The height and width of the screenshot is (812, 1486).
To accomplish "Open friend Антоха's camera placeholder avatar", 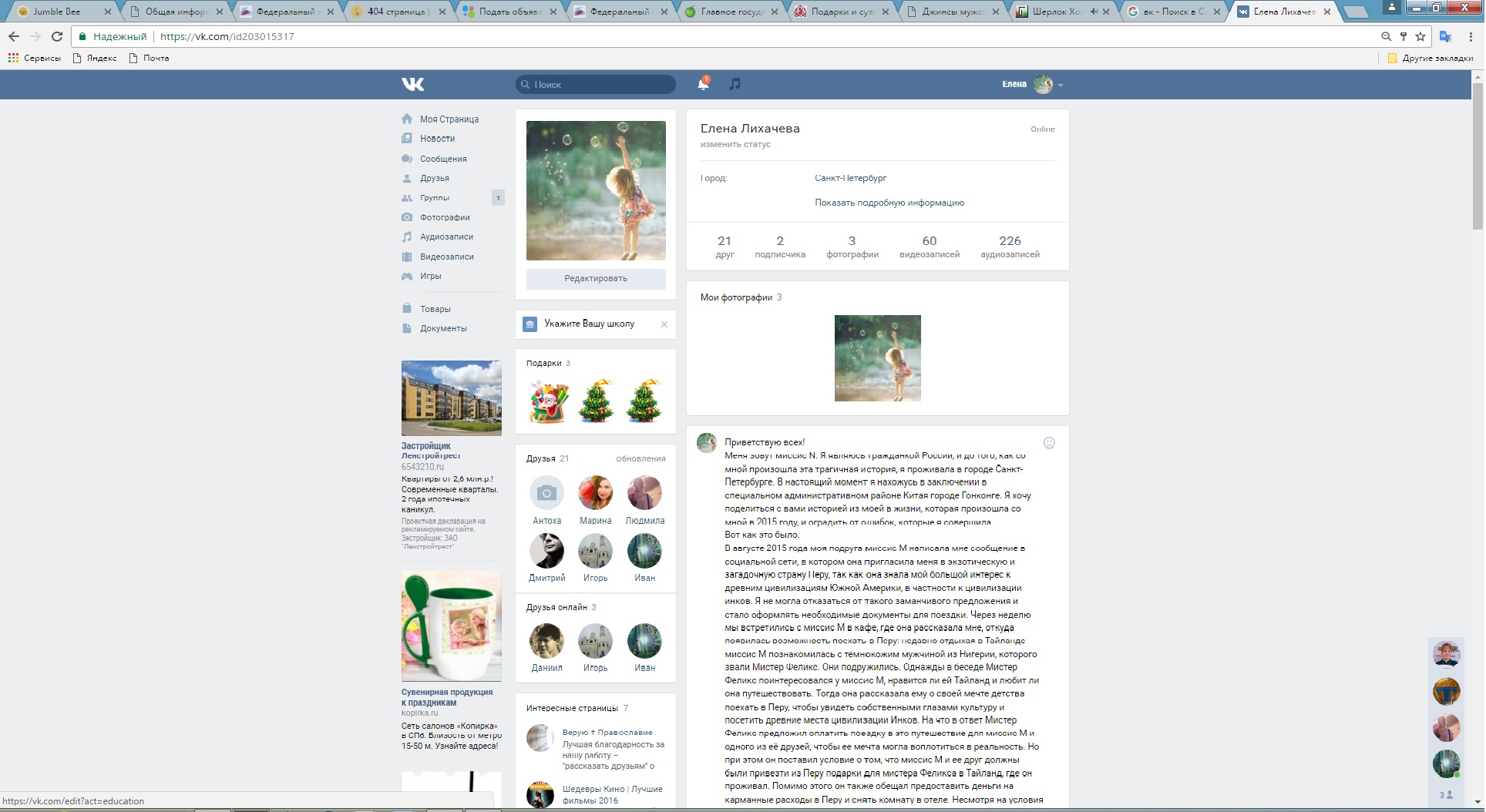I will 547,493.
